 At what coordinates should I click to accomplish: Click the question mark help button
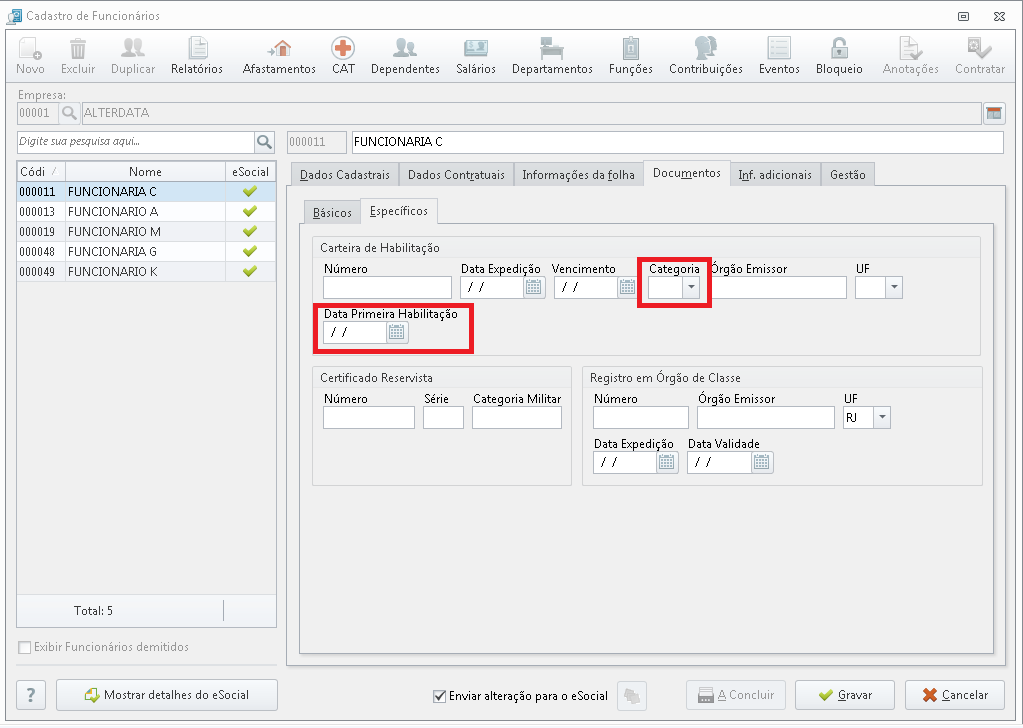point(31,695)
